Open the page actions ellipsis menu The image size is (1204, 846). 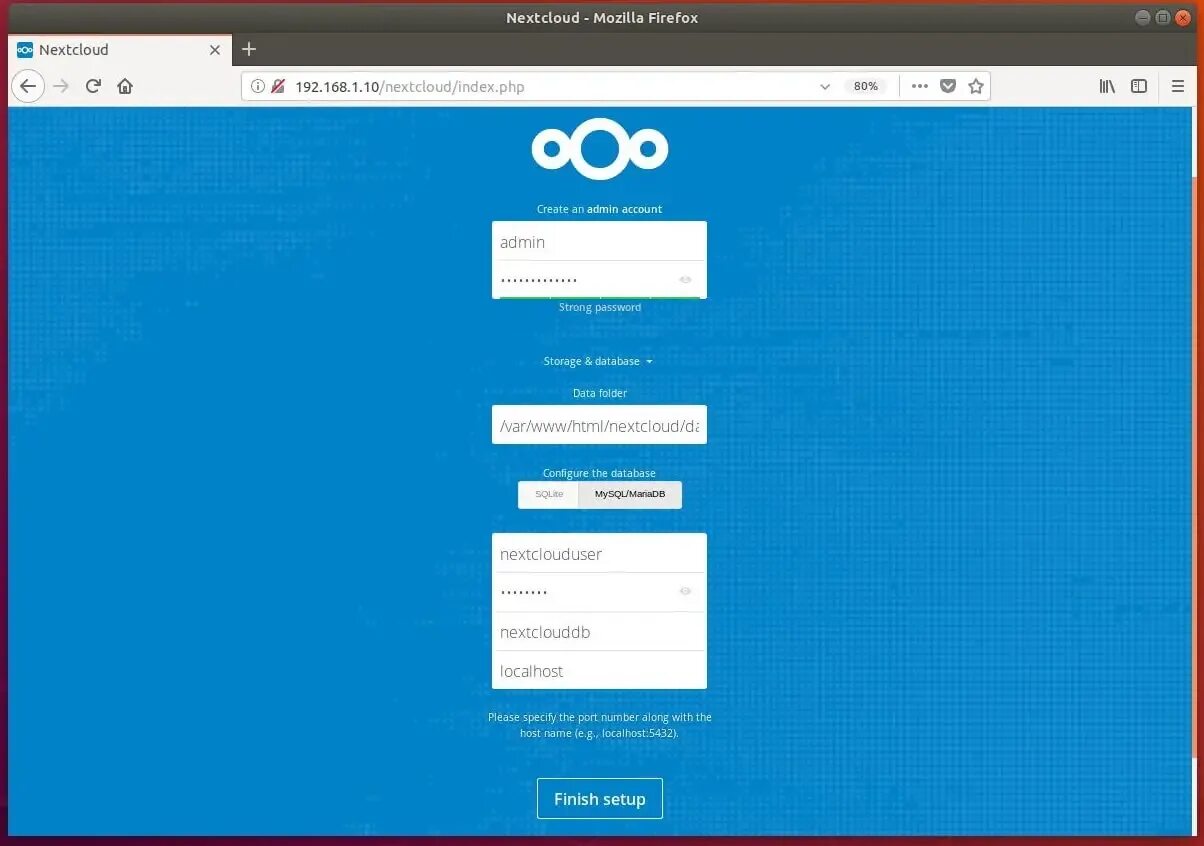(x=920, y=86)
